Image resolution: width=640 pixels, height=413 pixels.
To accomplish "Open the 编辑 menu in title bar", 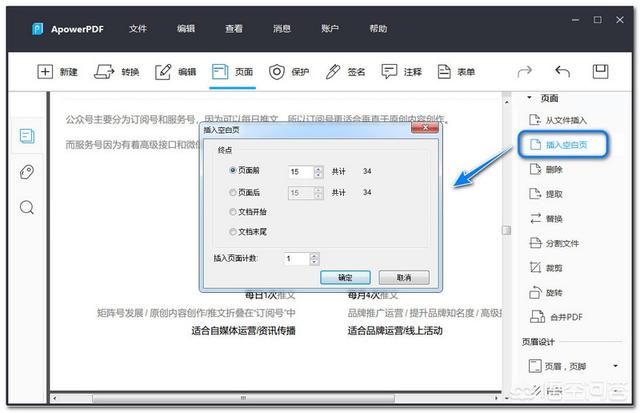I will (x=186, y=29).
